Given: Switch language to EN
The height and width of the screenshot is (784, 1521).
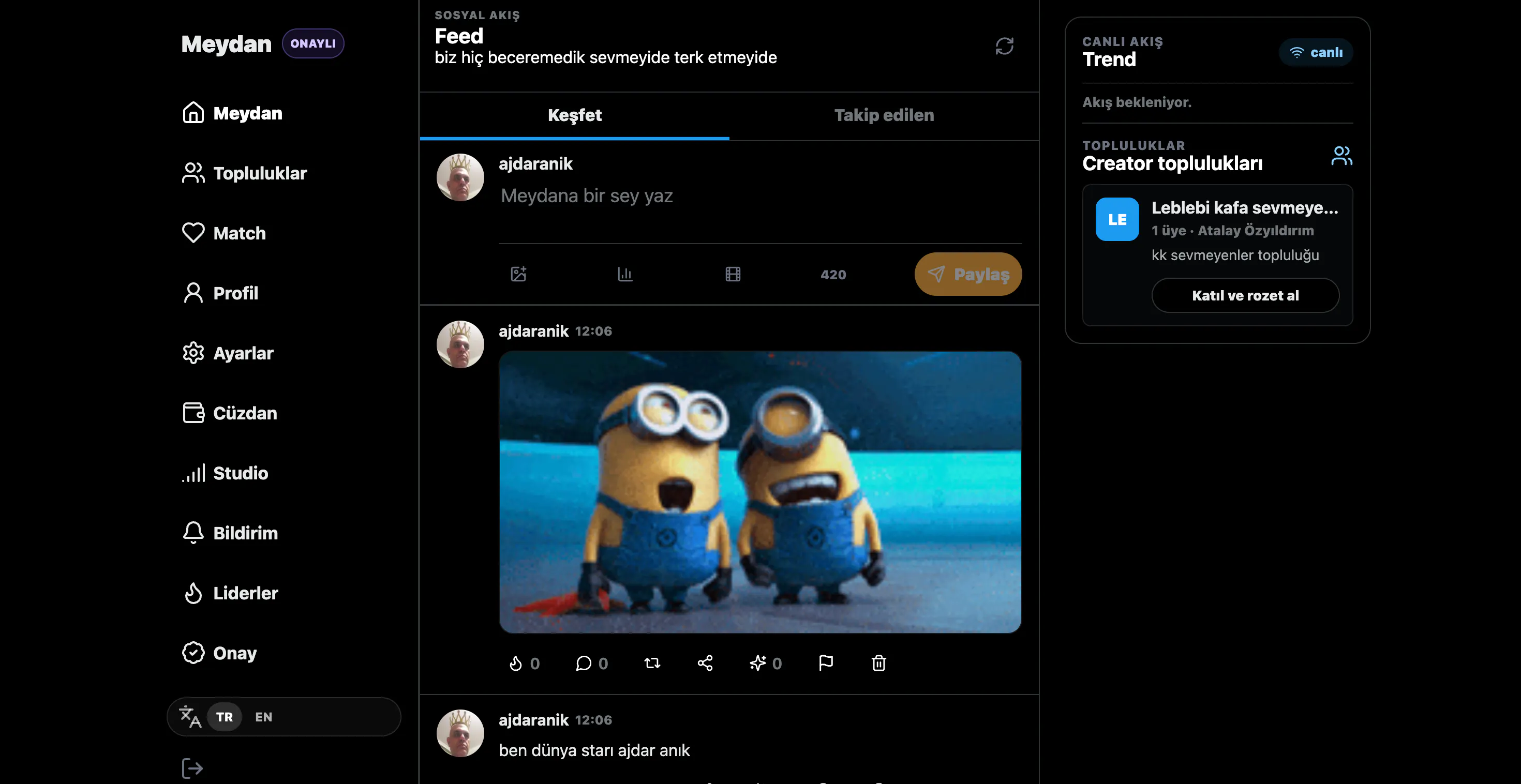Looking at the screenshot, I should click(x=263, y=717).
